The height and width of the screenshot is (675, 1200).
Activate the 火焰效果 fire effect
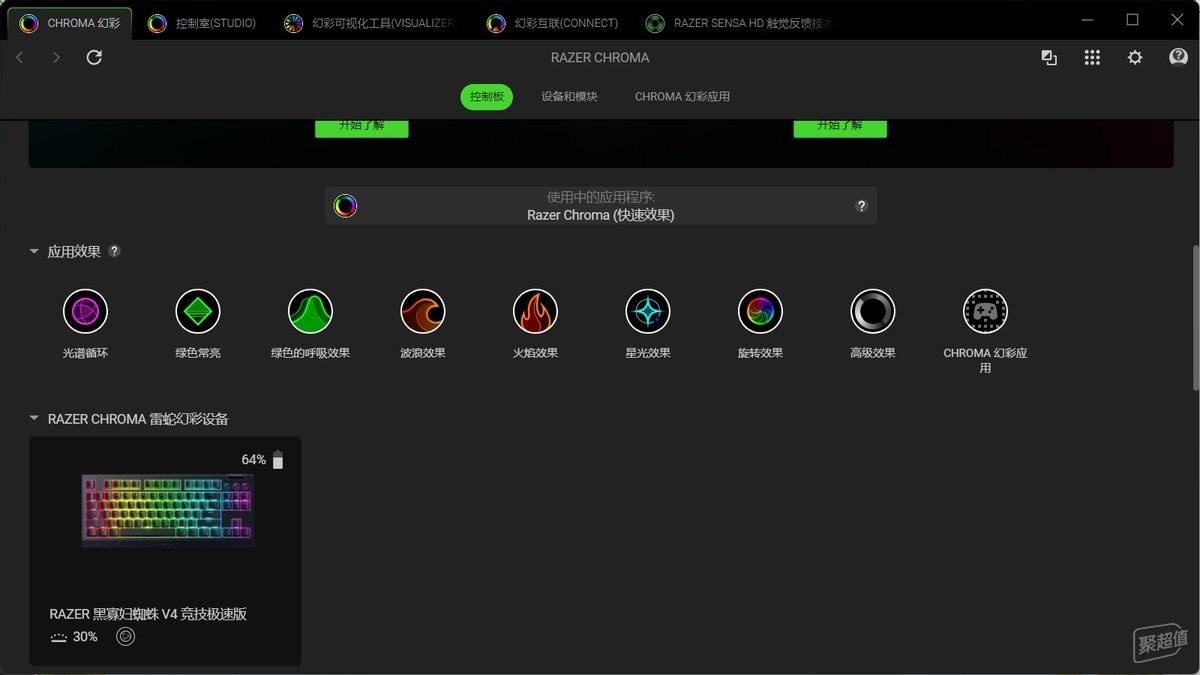pyautogui.click(x=535, y=312)
